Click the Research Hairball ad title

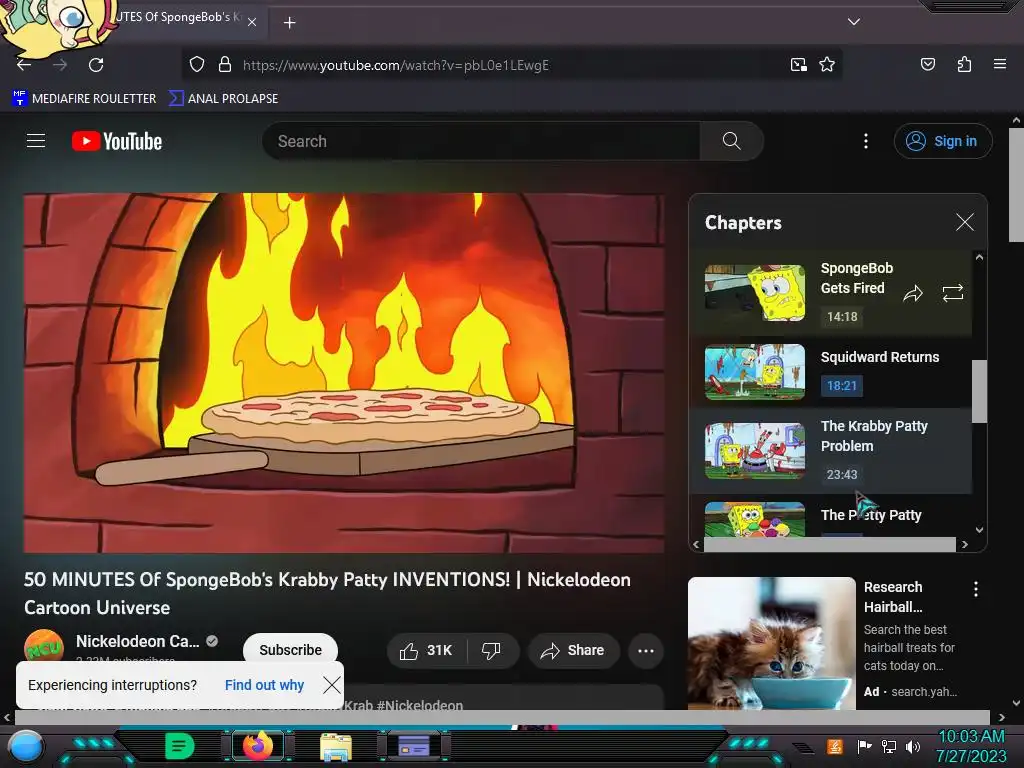pyautogui.click(x=893, y=597)
